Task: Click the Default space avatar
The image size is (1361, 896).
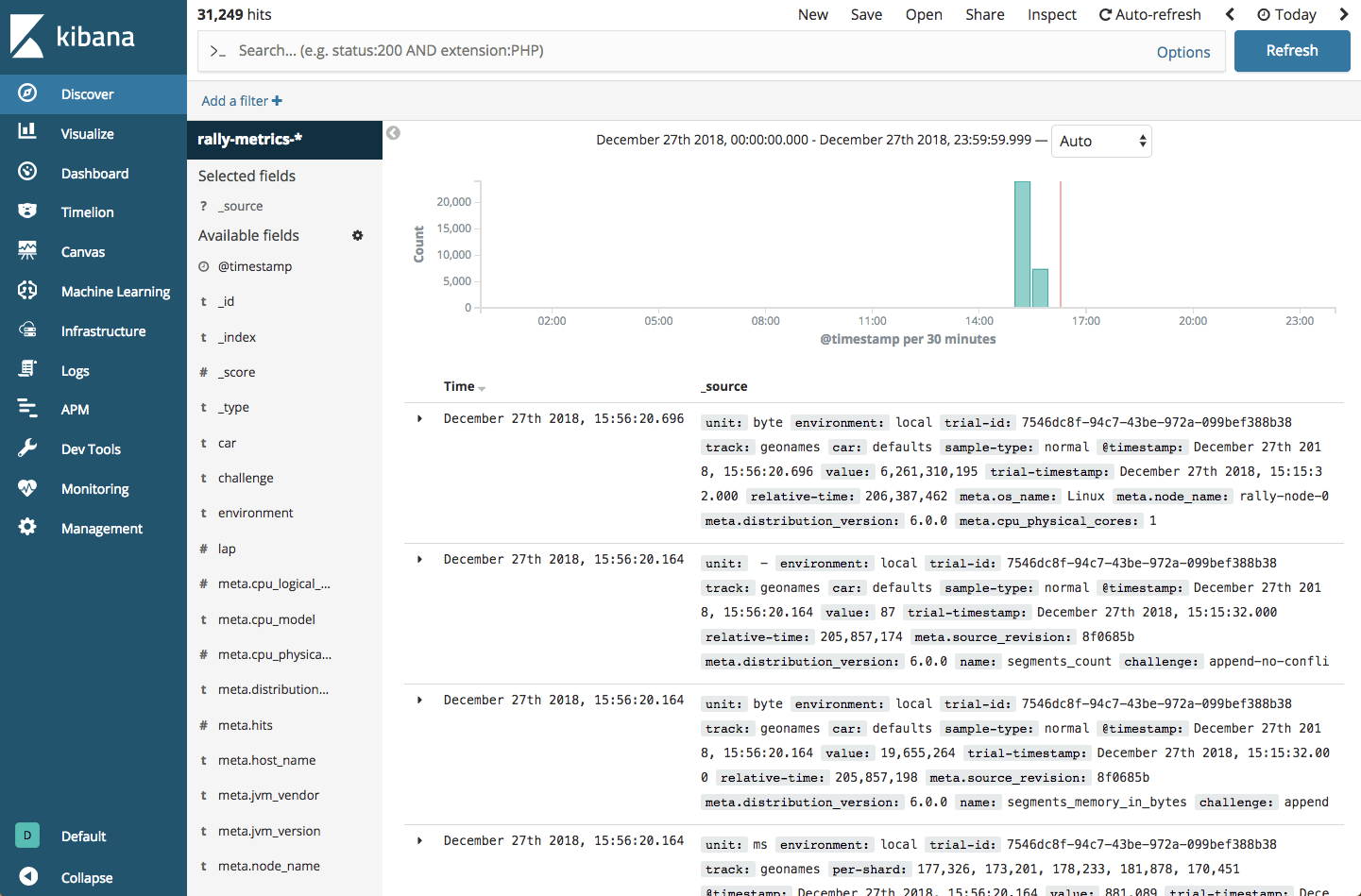Action: 27,836
